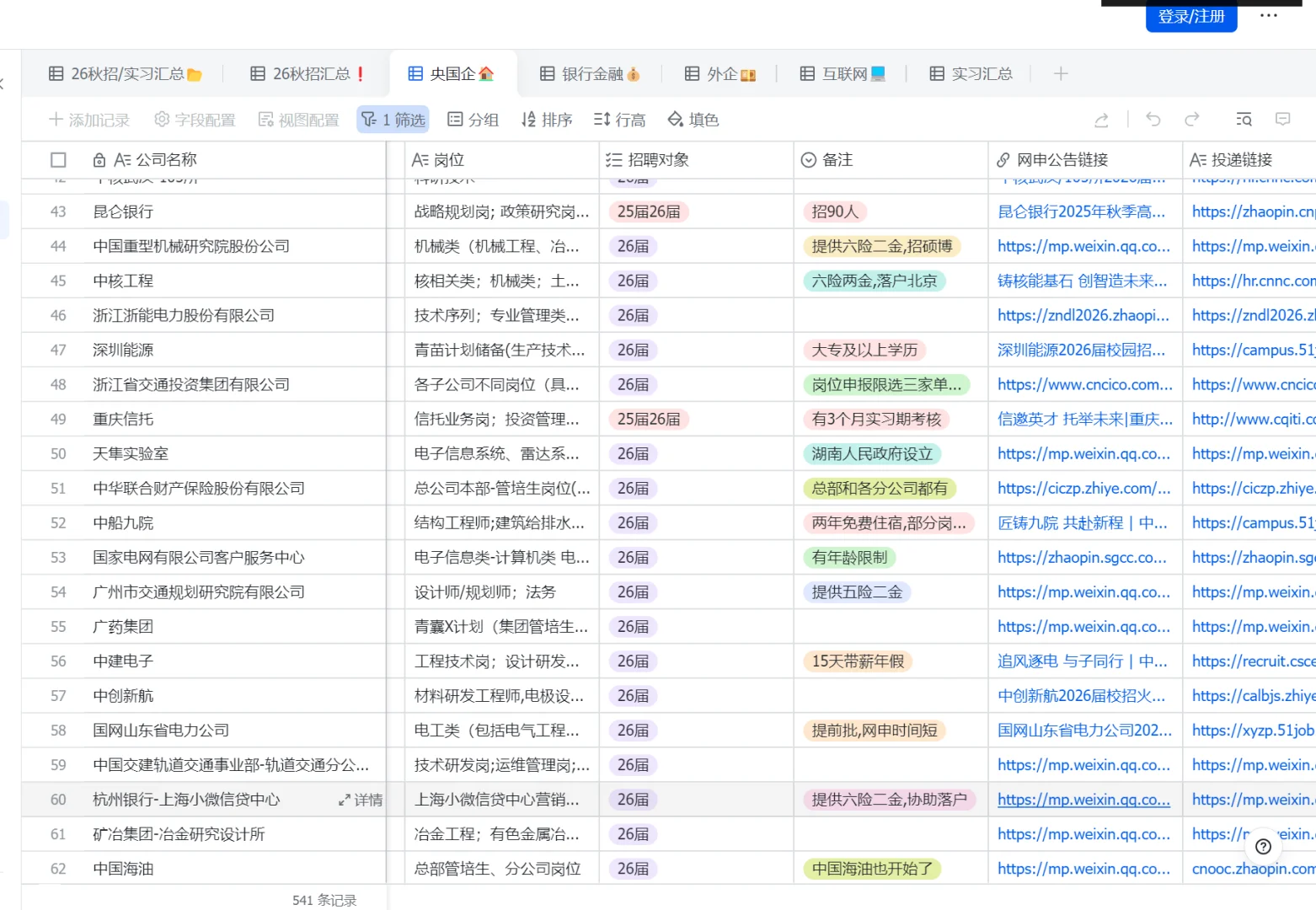Open the three-dot more menu
Viewport: 1316px width, 910px height.
pos(1269,16)
